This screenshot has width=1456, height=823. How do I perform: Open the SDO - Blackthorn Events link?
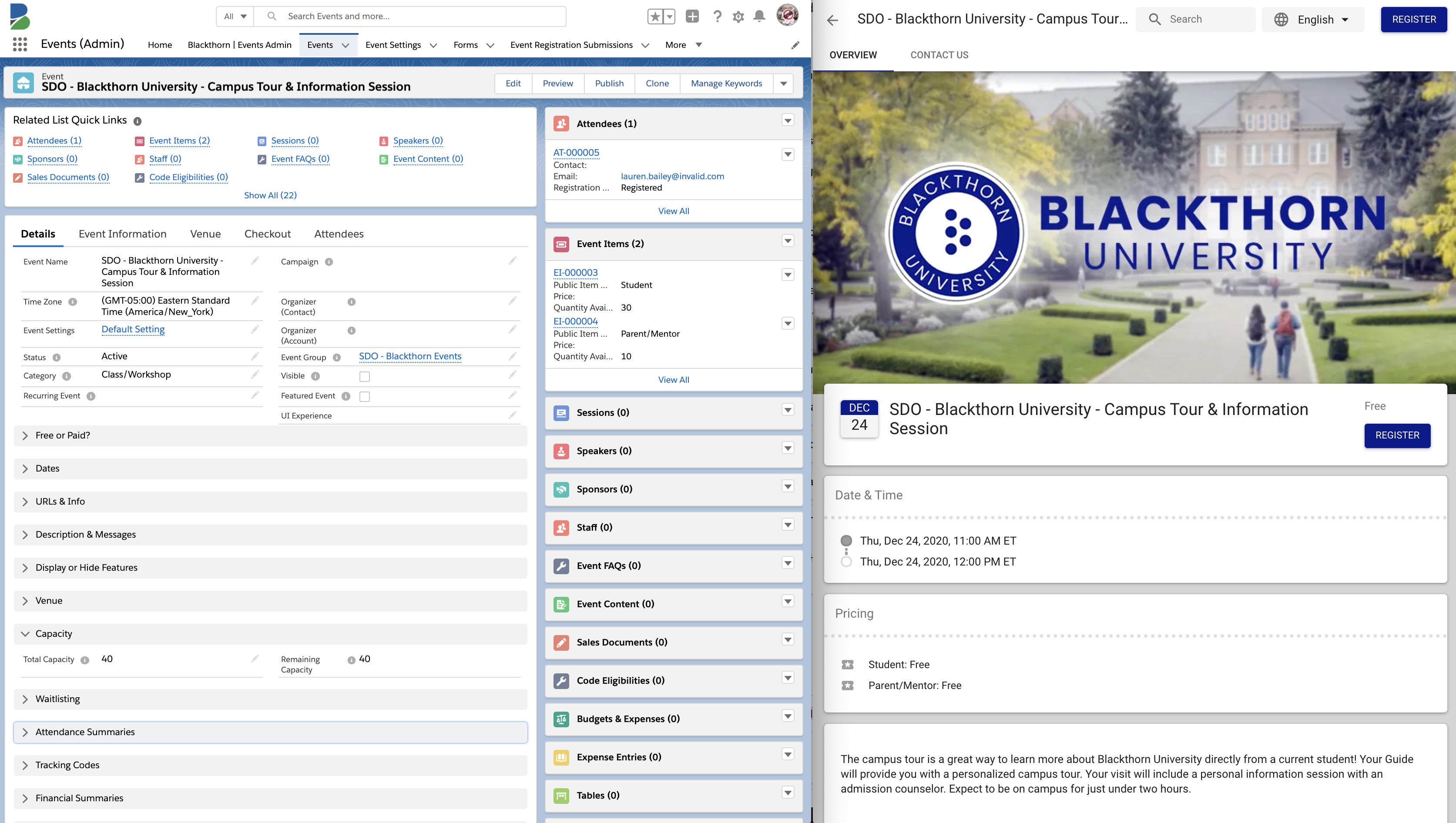pyautogui.click(x=410, y=357)
